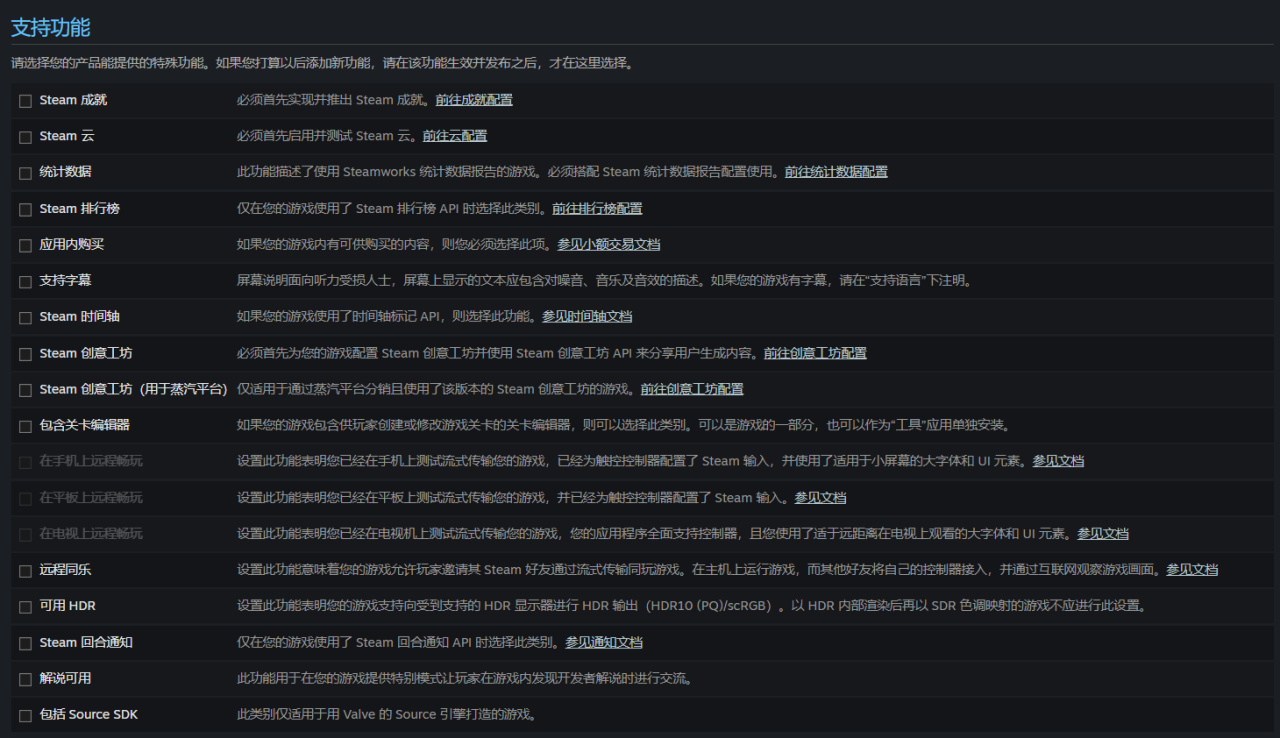This screenshot has height=738, width=1280.
Task: Toggle the 应用内购买 checkbox
Action: 25,246
